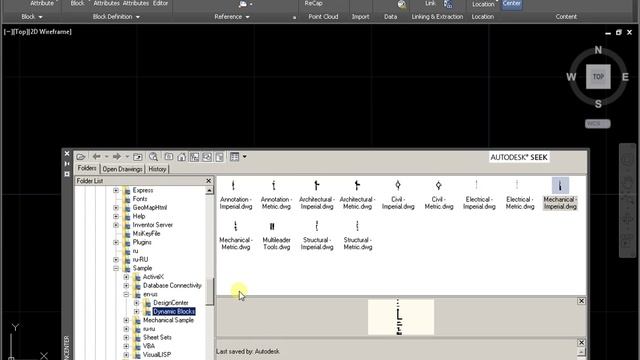
Task: Open the Block panel dropdown in ribbon
Action: [x=32, y=17]
